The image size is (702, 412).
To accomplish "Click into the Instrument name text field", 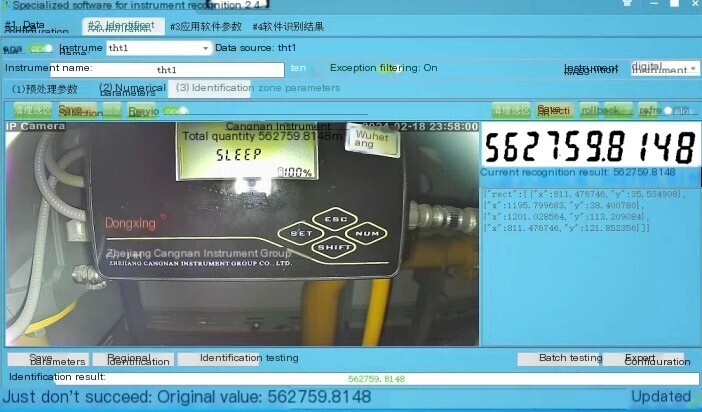I will click(167, 70).
